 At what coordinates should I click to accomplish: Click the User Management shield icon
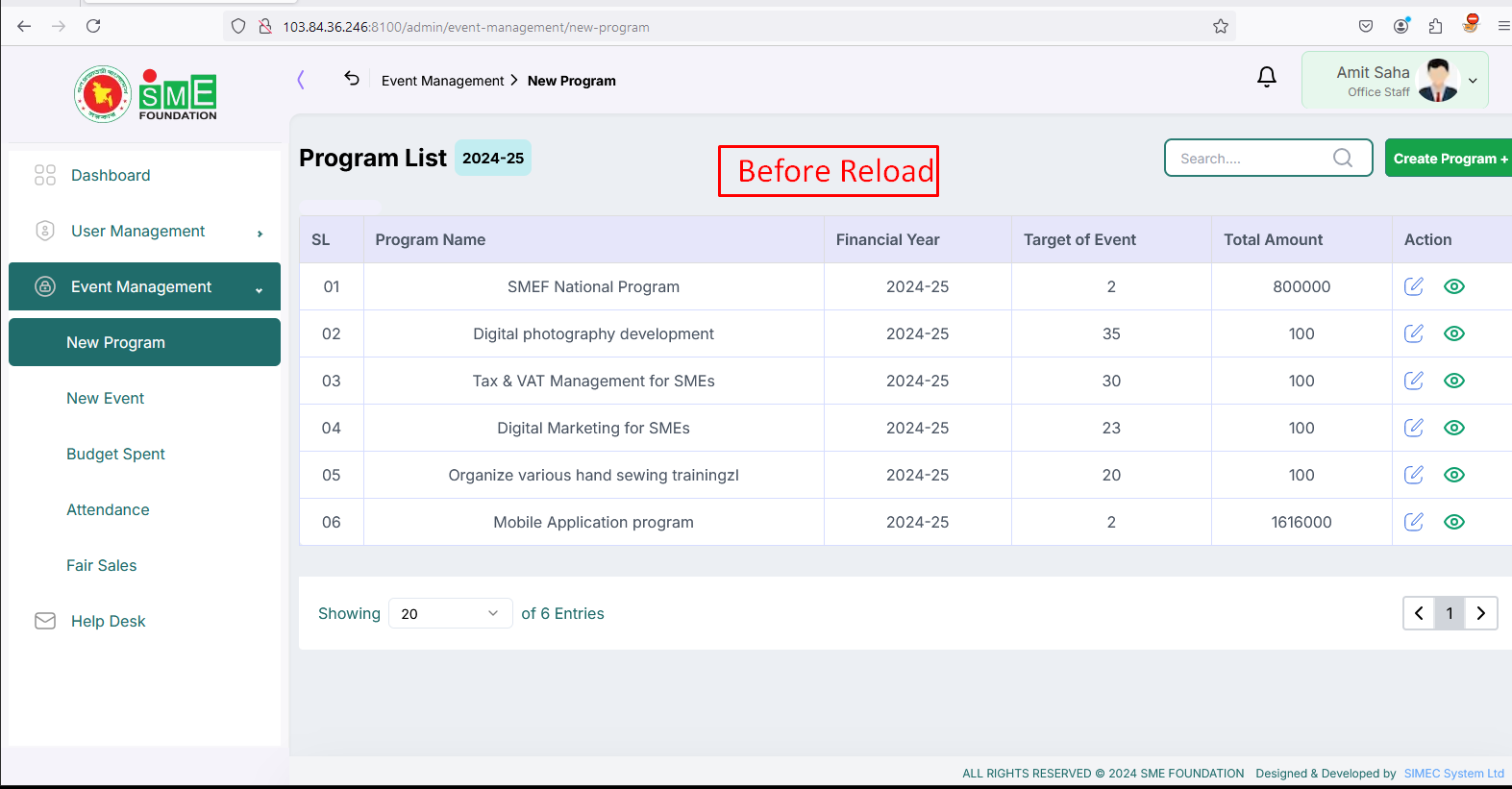pyautogui.click(x=45, y=231)
